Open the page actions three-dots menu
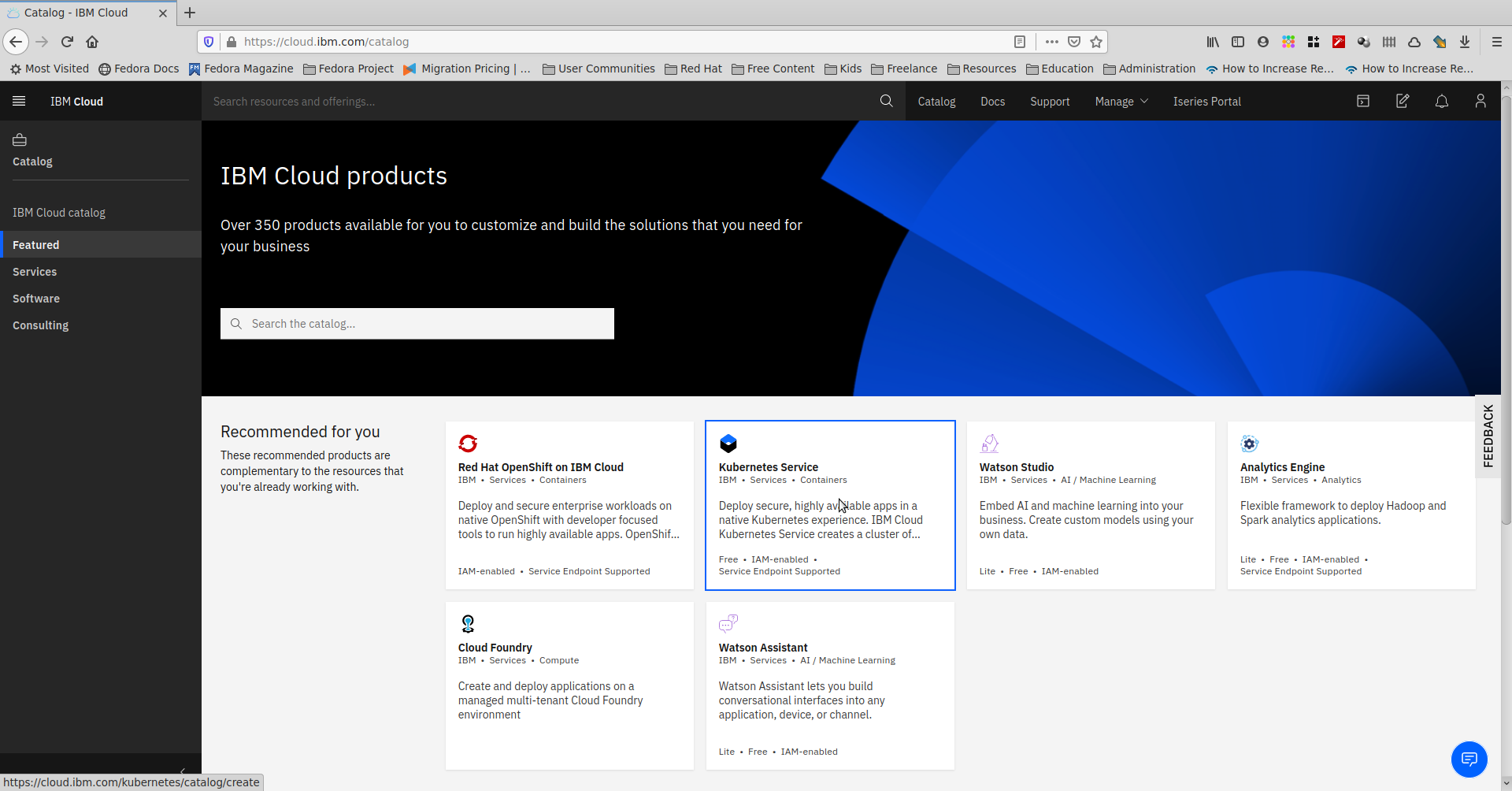Screen dimensions: 1512x791 (x=1052, y=42)
